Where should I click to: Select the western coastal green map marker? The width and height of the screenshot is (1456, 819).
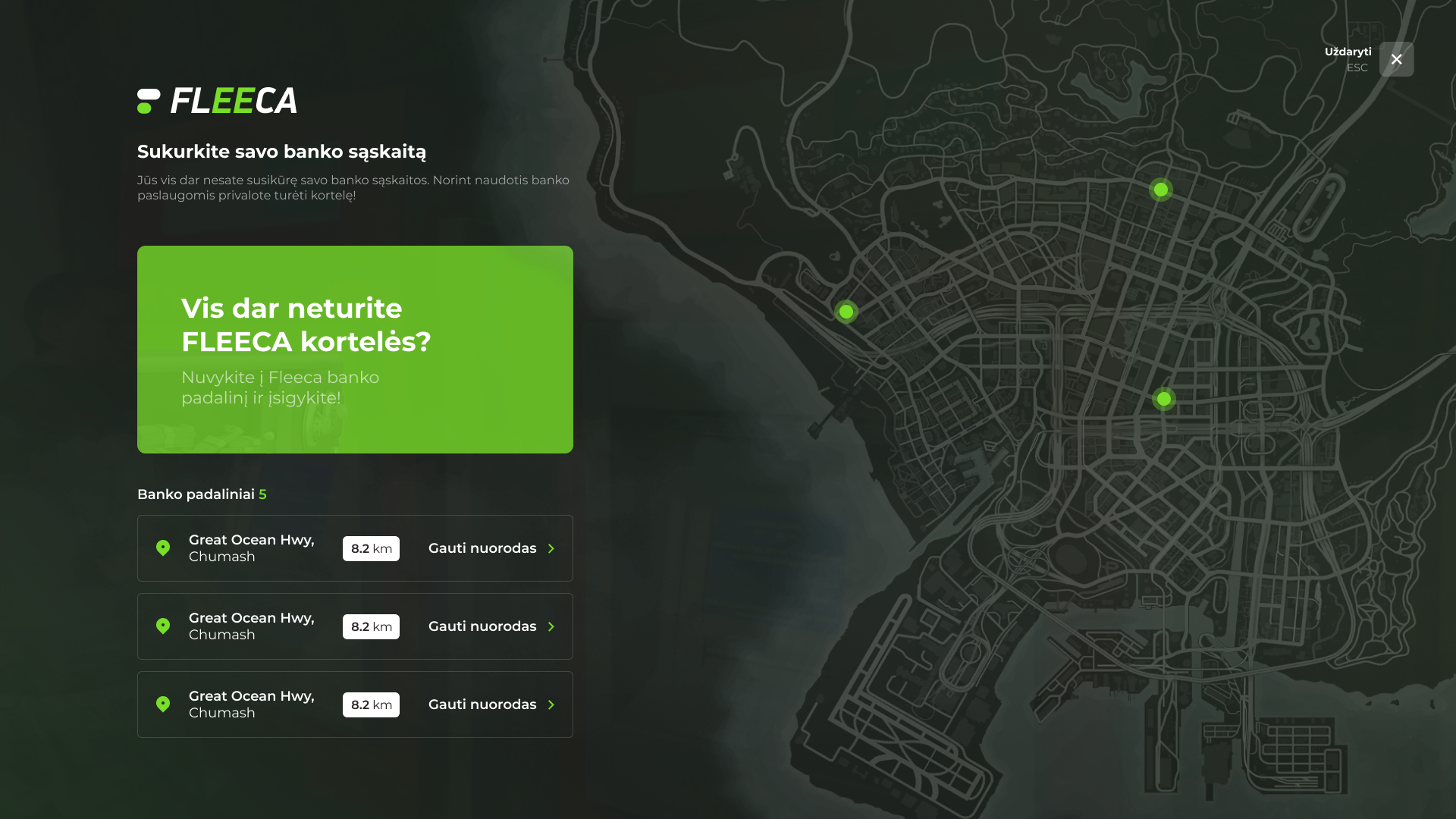pos(846,312)
